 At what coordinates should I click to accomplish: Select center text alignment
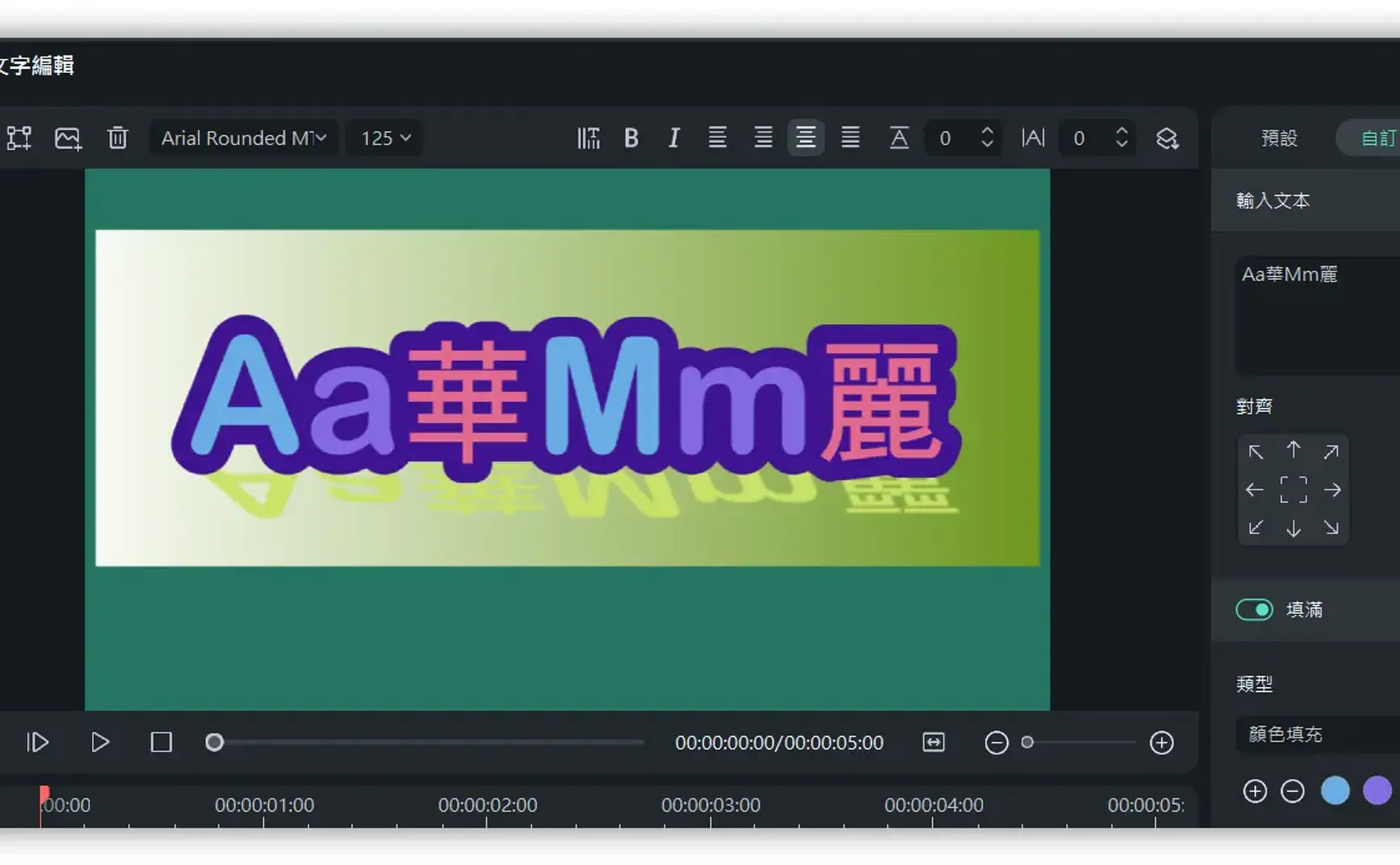(x=806, y=138)
